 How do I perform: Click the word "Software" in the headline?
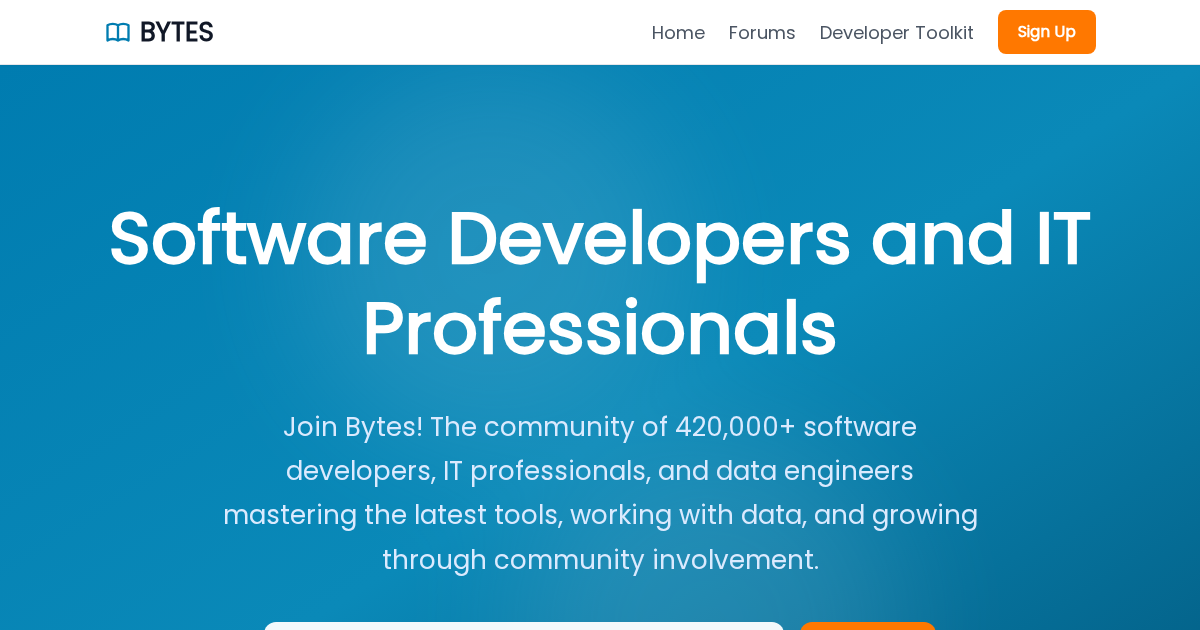(x=268, y=238)
